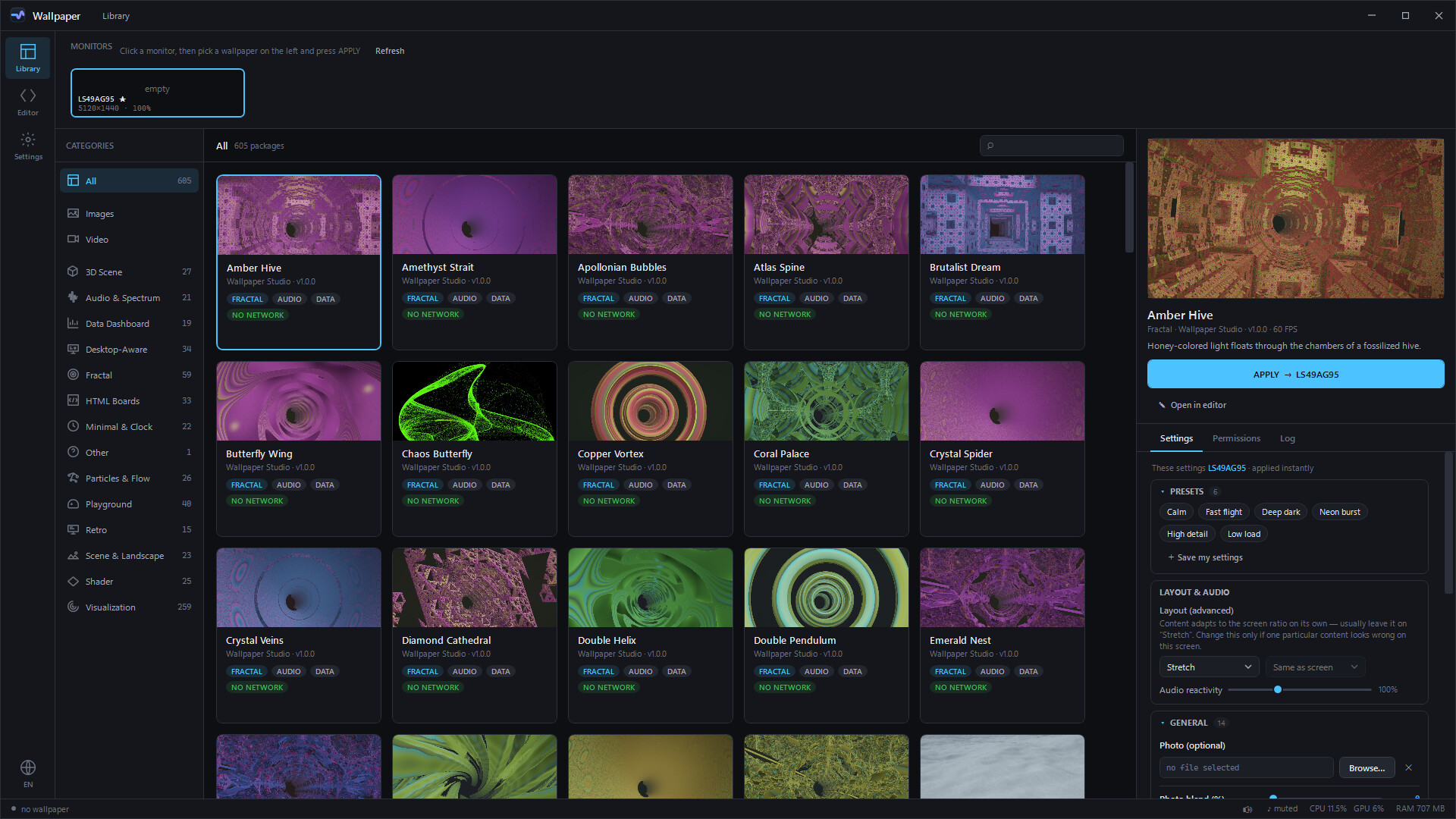Image resolution: width=1456 pixels, height=819 pixels.
Task: Select the Chaos Butterfly wallpaper thumbnail
Action: coord(475,401)
